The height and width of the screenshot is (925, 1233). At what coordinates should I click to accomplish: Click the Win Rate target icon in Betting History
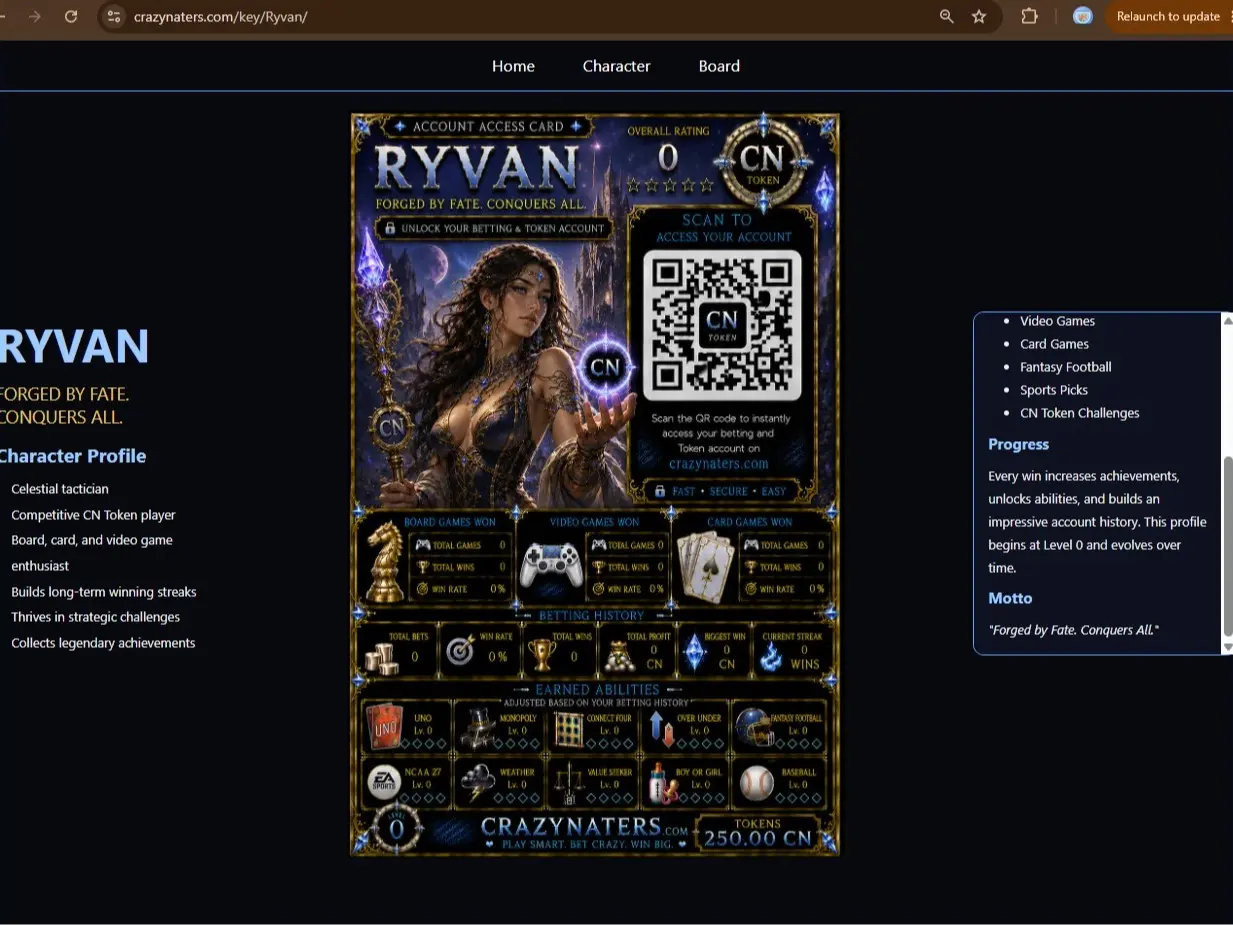click(x=460, y=651)
